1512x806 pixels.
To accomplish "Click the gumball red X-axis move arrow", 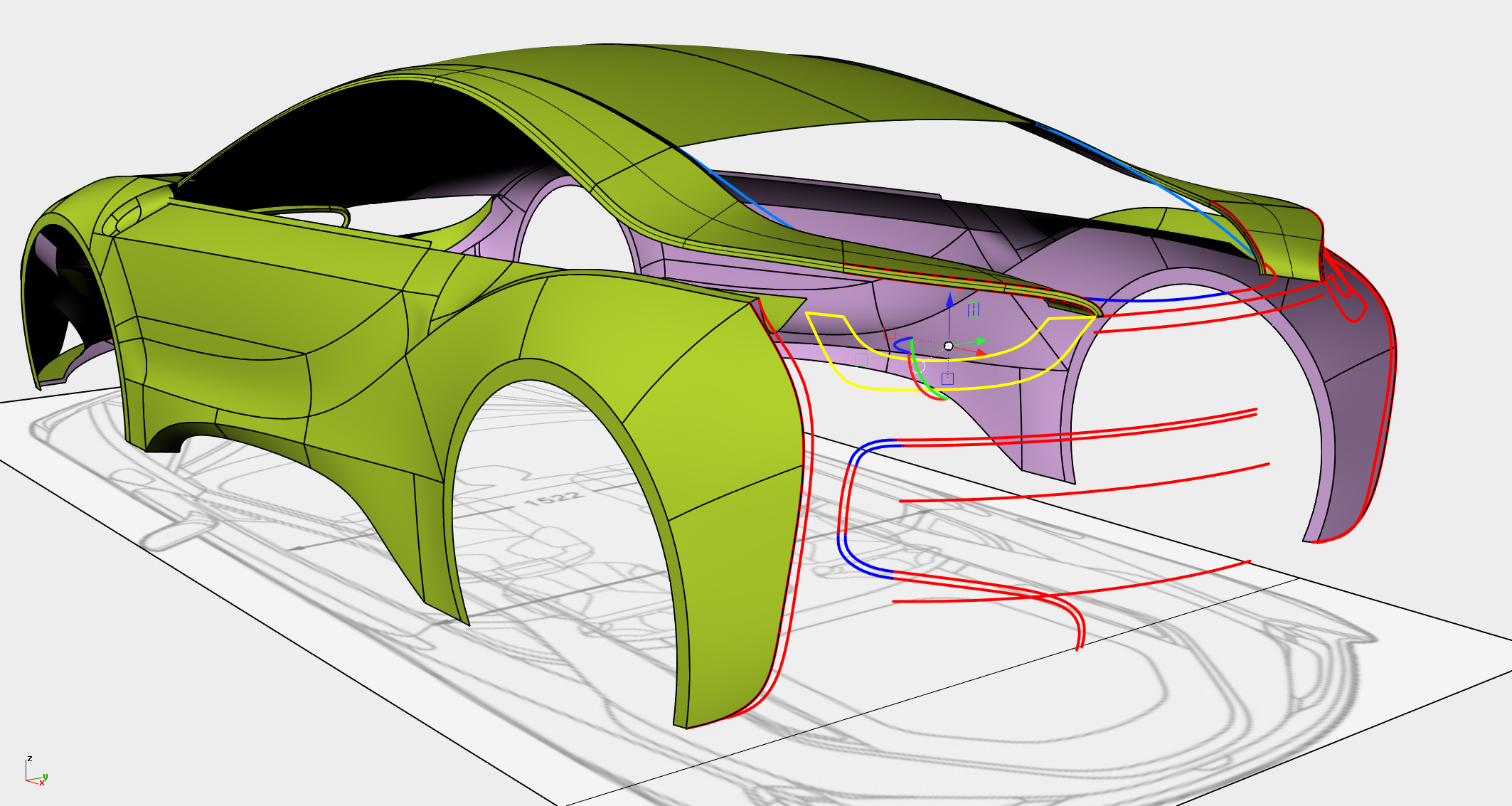I will point(980,353).
